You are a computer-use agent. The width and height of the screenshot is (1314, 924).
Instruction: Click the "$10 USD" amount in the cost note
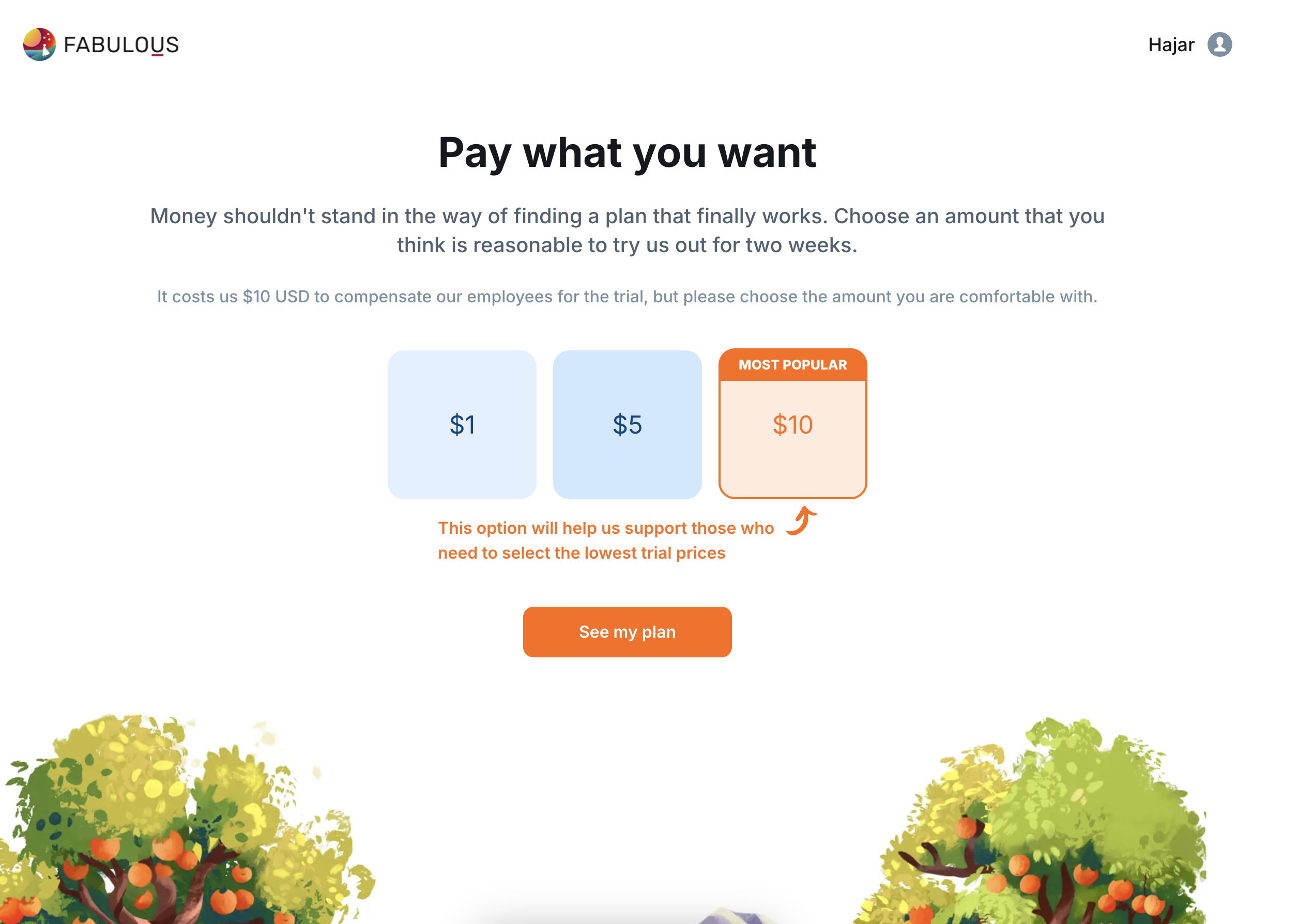click(x=276, y=296)
